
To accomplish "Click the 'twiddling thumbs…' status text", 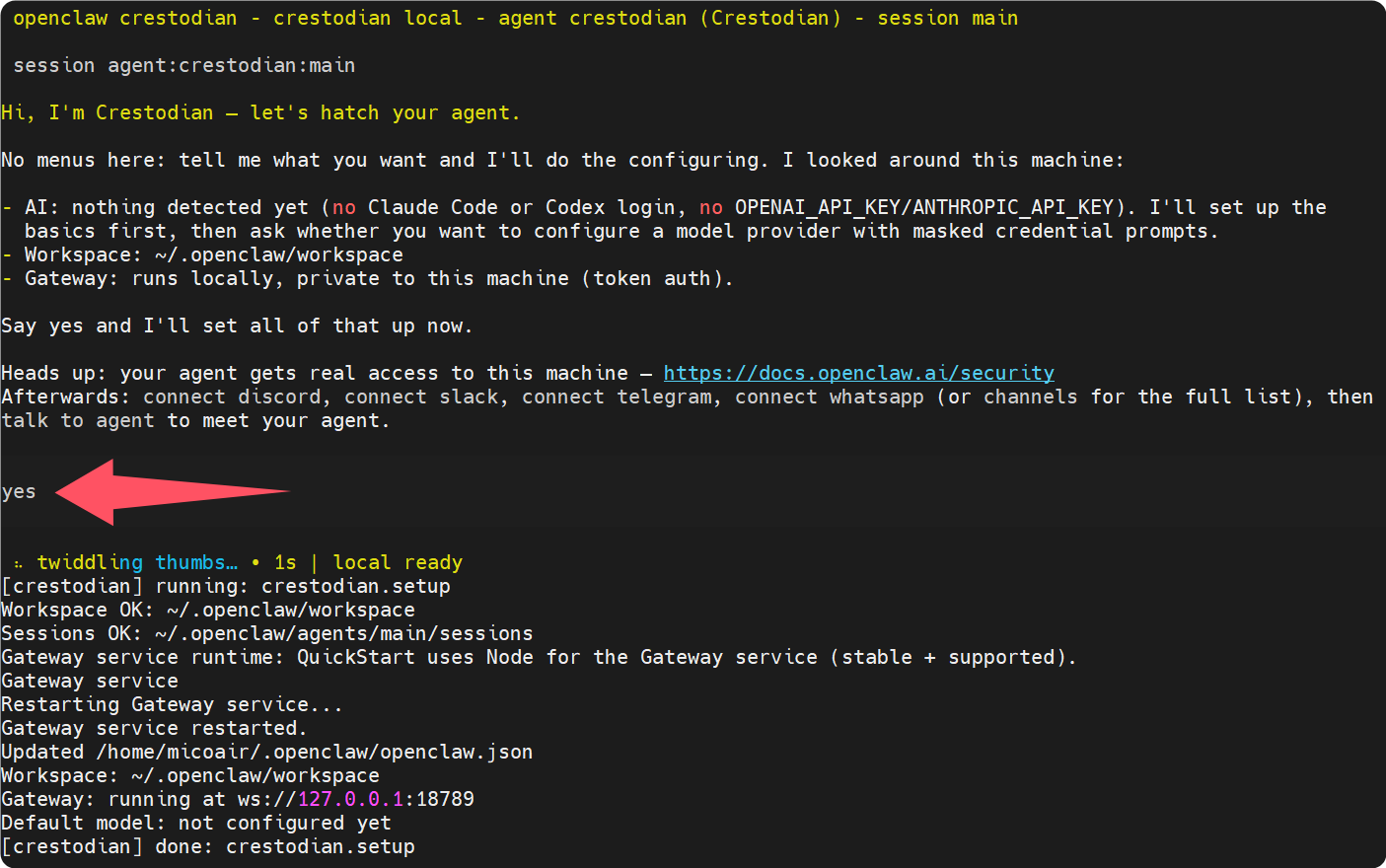I will point(137,562).
